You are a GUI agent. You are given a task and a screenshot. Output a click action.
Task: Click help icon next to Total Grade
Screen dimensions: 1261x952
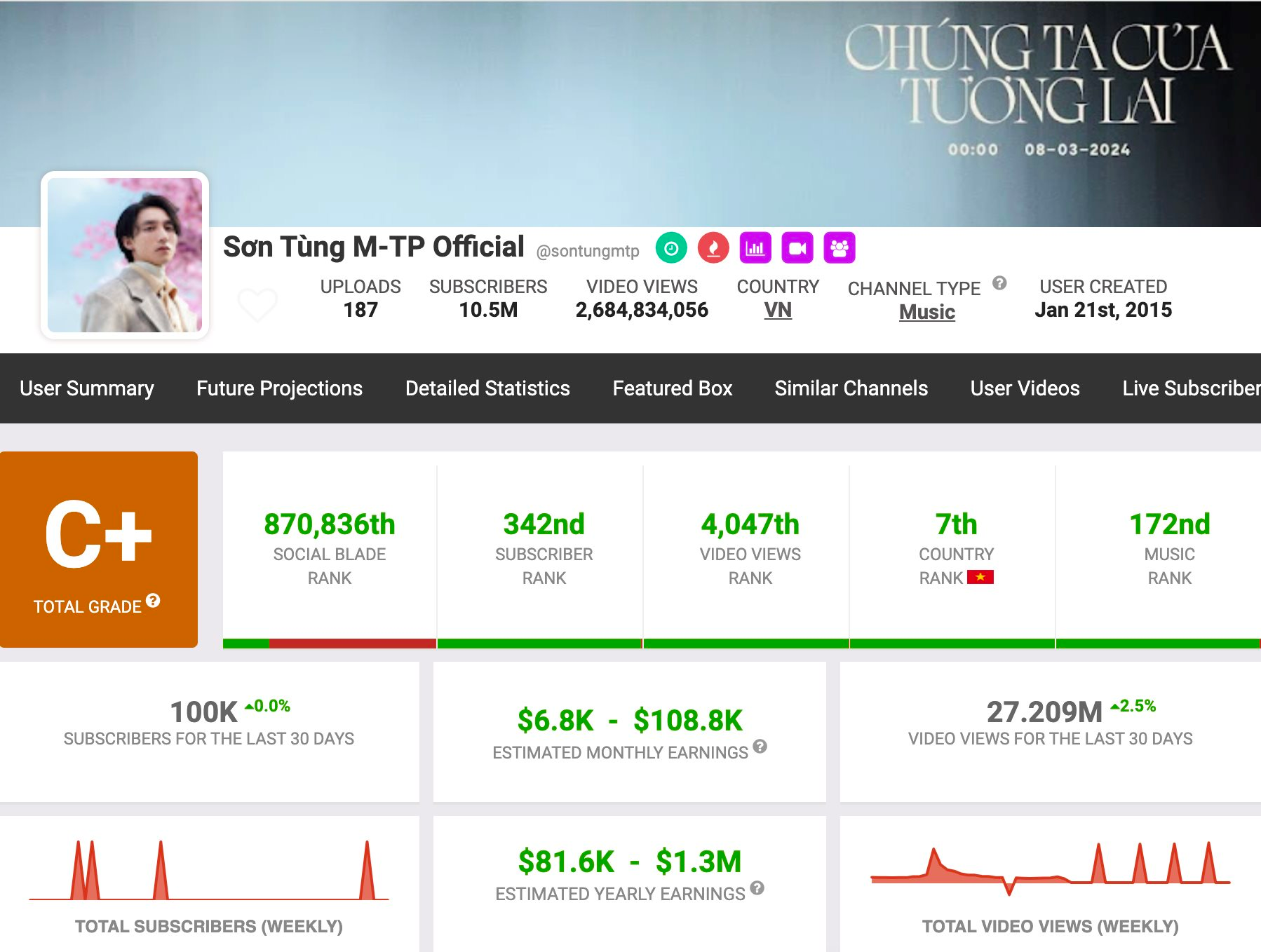pos(153,601)
